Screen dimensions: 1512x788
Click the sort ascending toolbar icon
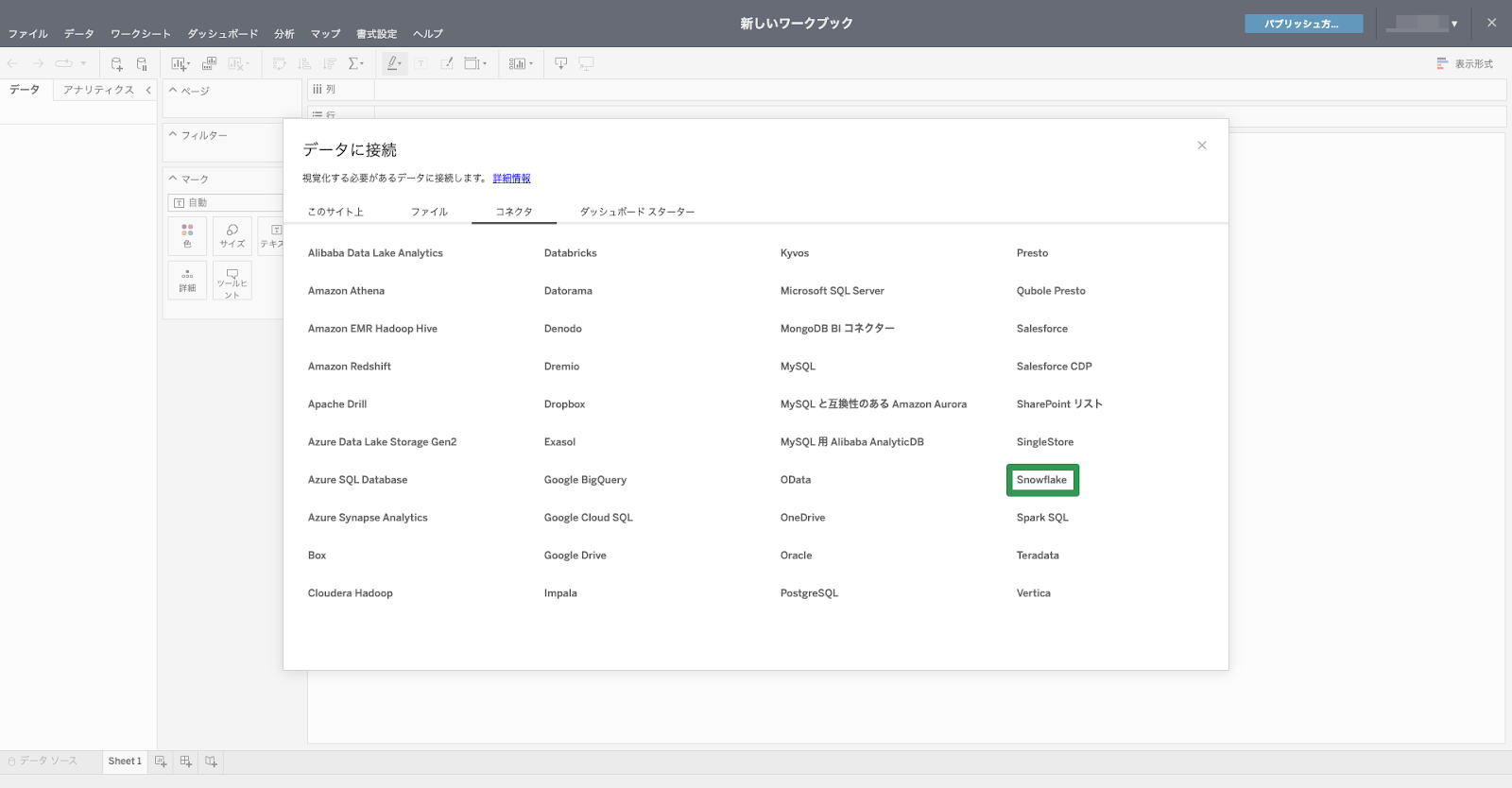pyautogui.click(x=304, y=64)
